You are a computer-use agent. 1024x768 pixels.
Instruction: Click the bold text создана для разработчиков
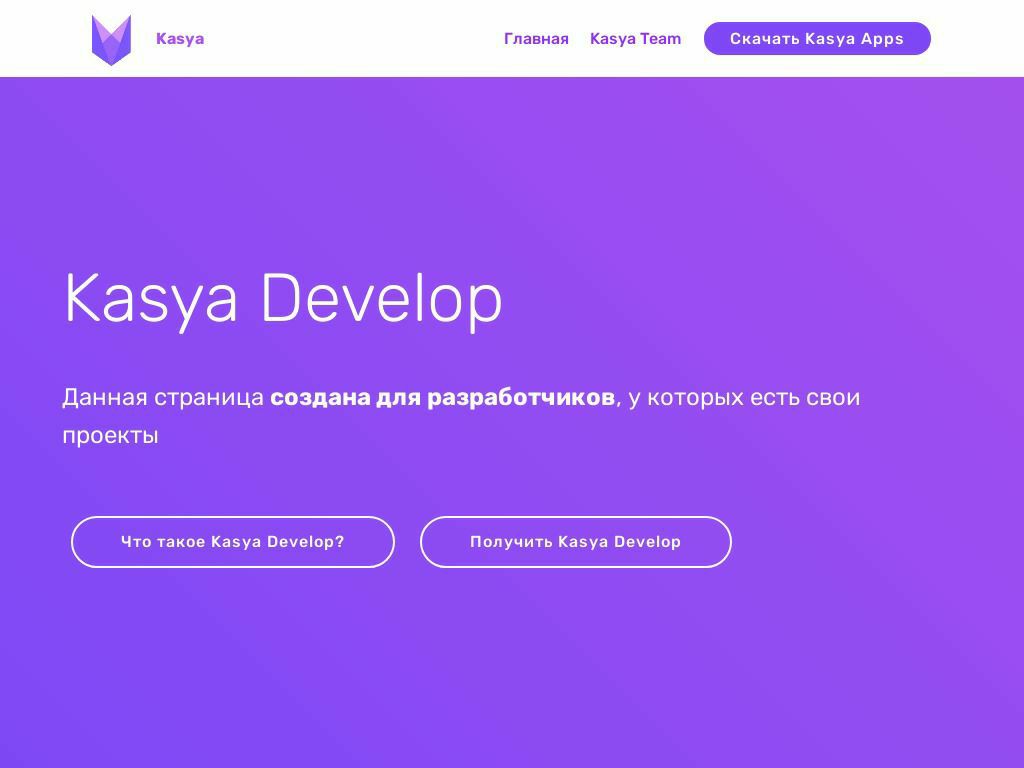(x=442, y=397)
